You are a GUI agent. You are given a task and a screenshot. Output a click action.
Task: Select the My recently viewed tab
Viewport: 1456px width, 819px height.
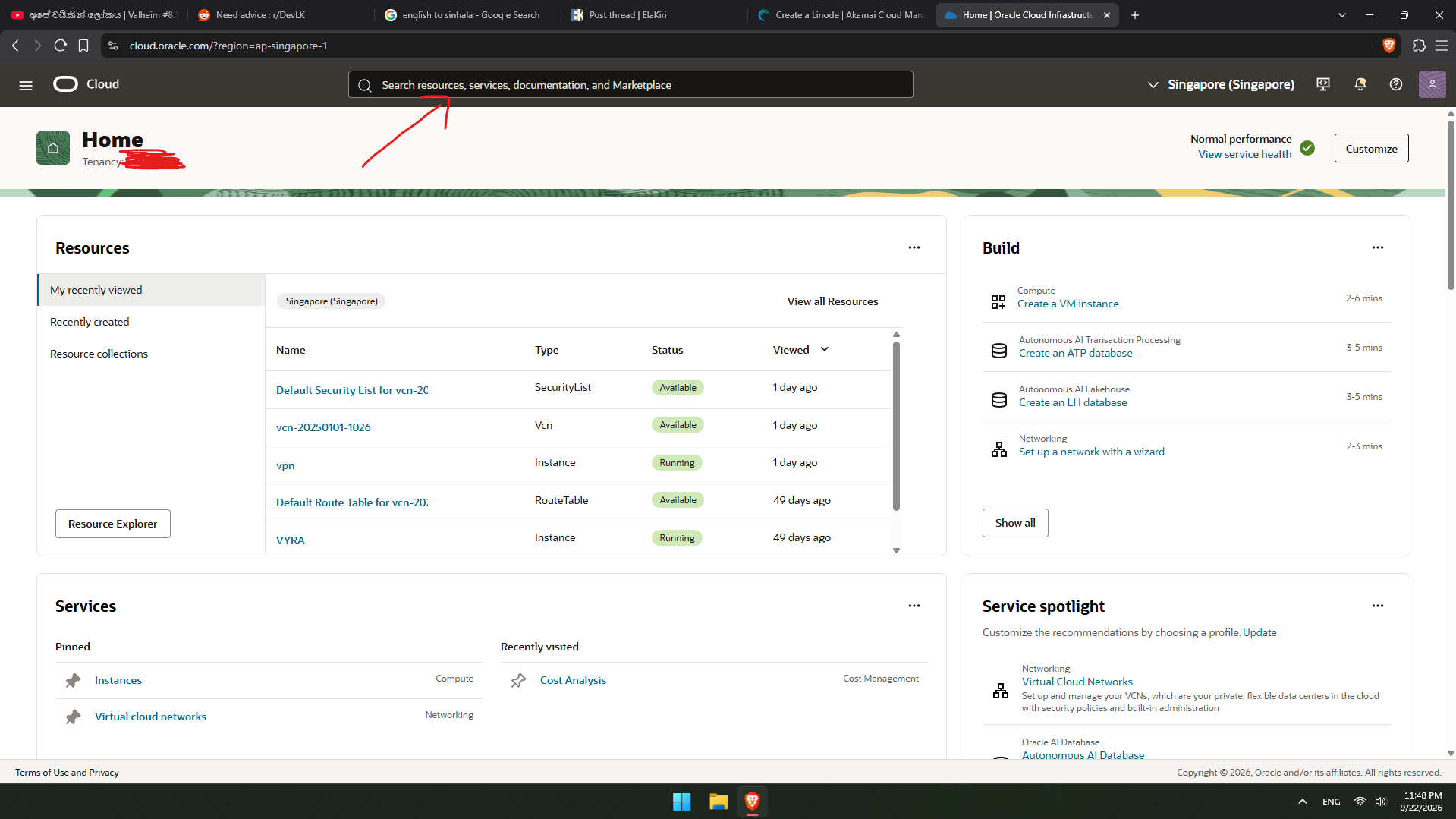pyautogui.click(x=151, y=290)
